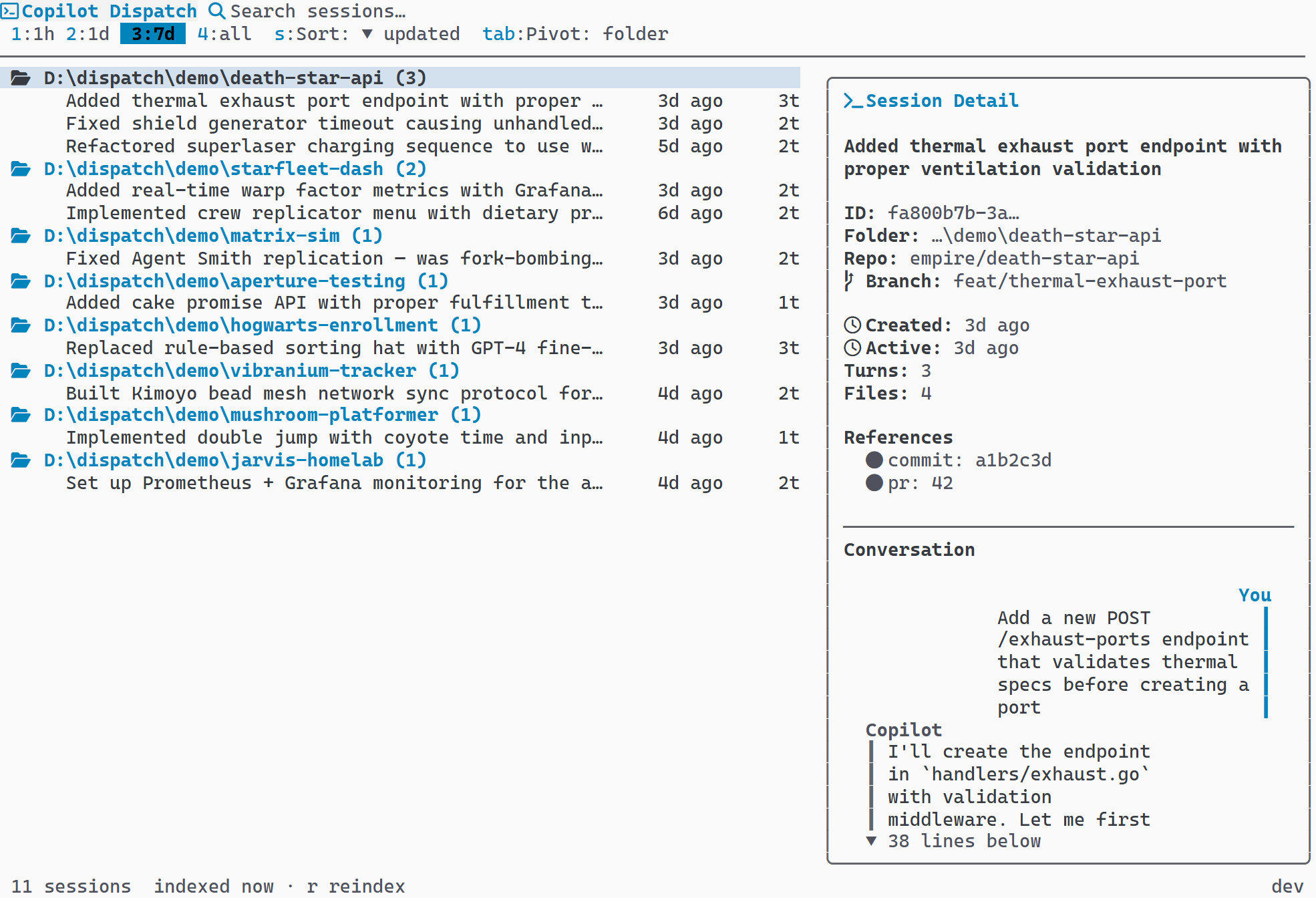The width and height of the screenshot is (1316, 898).
Task: Toggle the Pivot folder grouping option
Action: point(575,34)
